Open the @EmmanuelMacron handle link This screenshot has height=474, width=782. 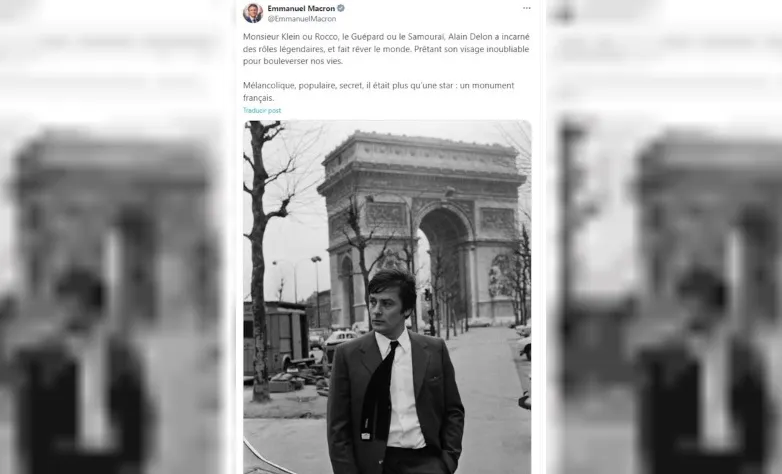[x=302, y=19]
